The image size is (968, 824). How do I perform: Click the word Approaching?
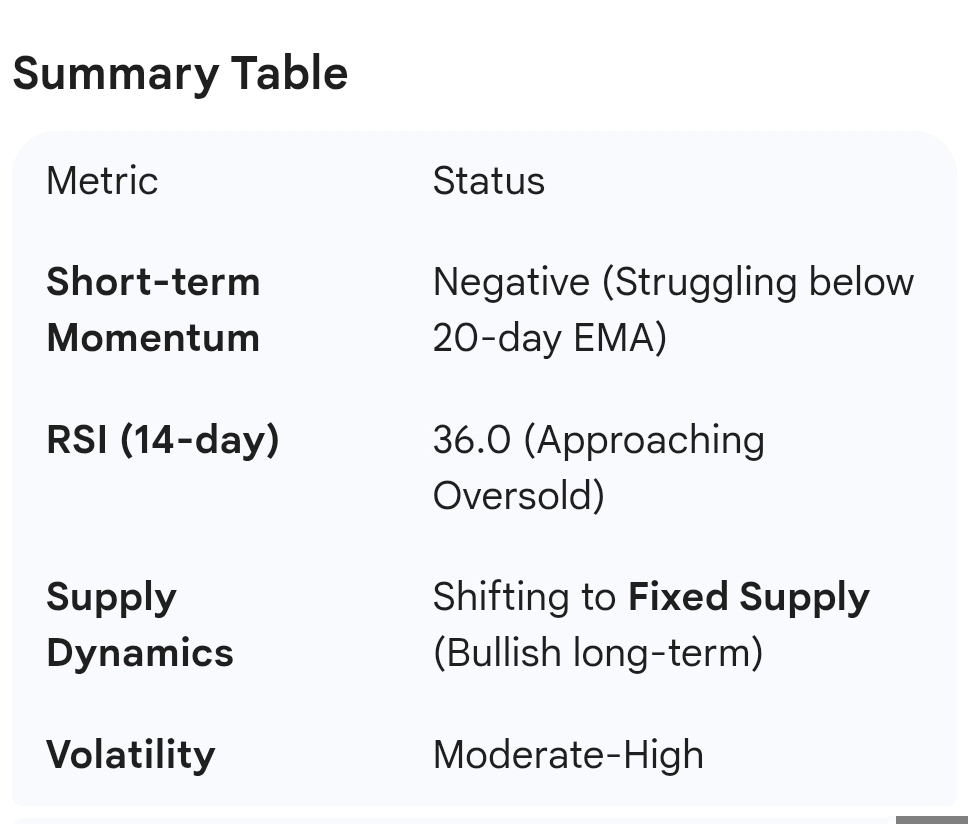tap(645, 441)
